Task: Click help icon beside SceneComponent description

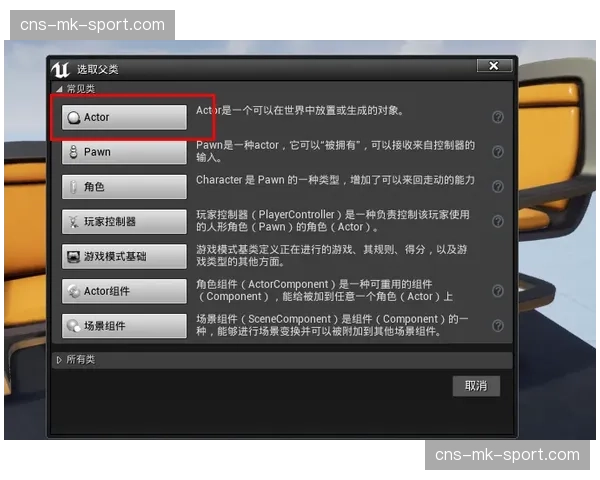Action: coord(498,325)
